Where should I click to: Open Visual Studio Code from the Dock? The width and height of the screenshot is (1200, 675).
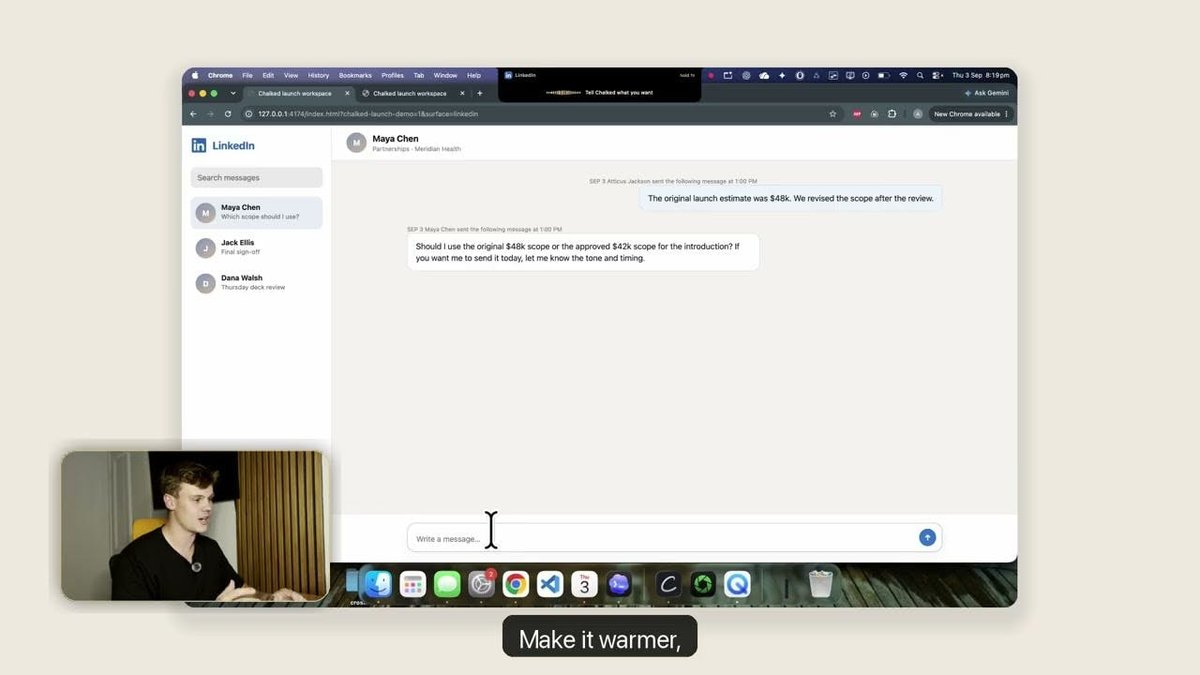tap(550, 584)
